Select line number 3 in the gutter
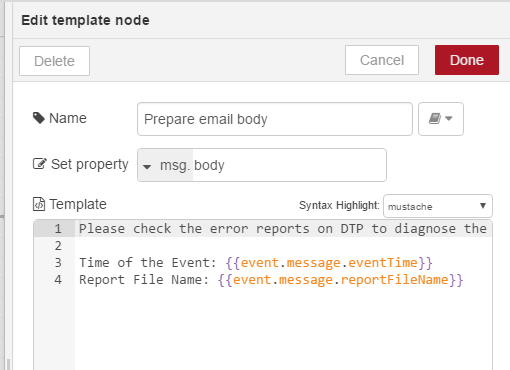Viewport: 510px width, 370px height. coord(58,263)
